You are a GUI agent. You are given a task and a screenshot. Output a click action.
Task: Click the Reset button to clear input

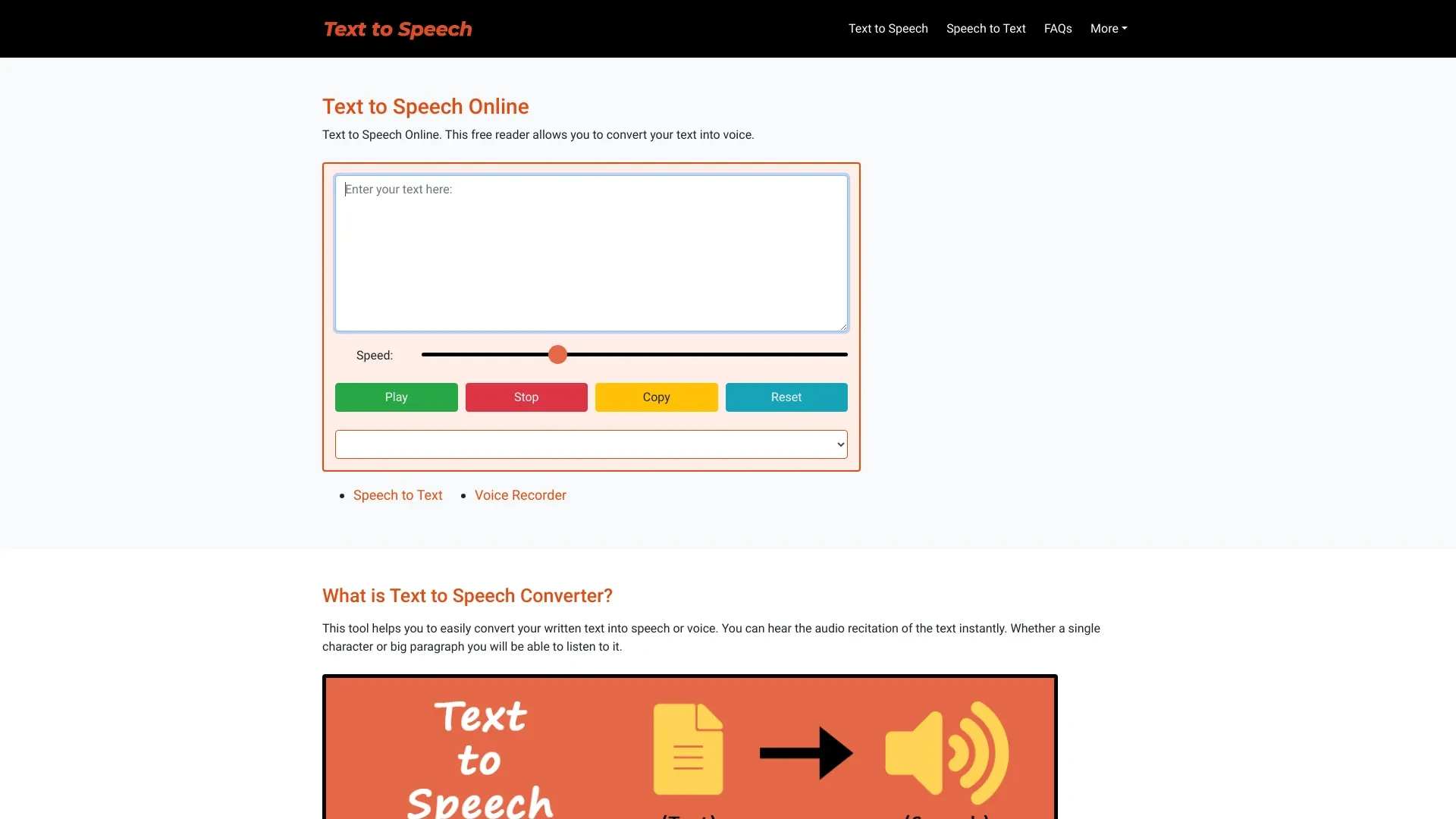[786, 397]
